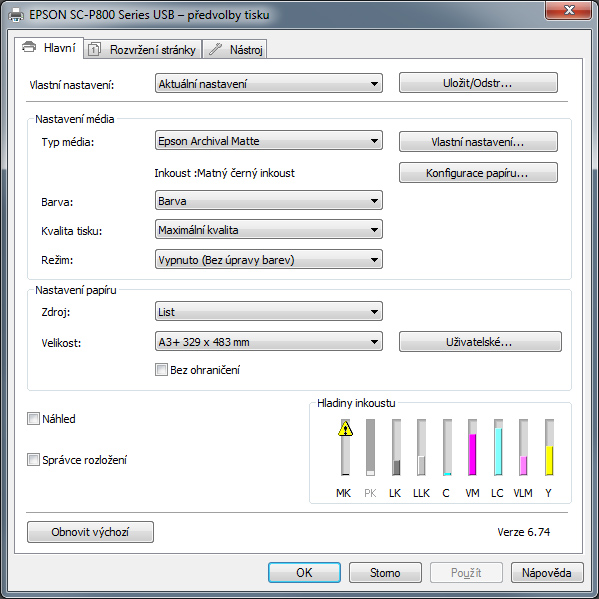Check the Náhled checkbox
599x599 pixels.
point(33,419)
